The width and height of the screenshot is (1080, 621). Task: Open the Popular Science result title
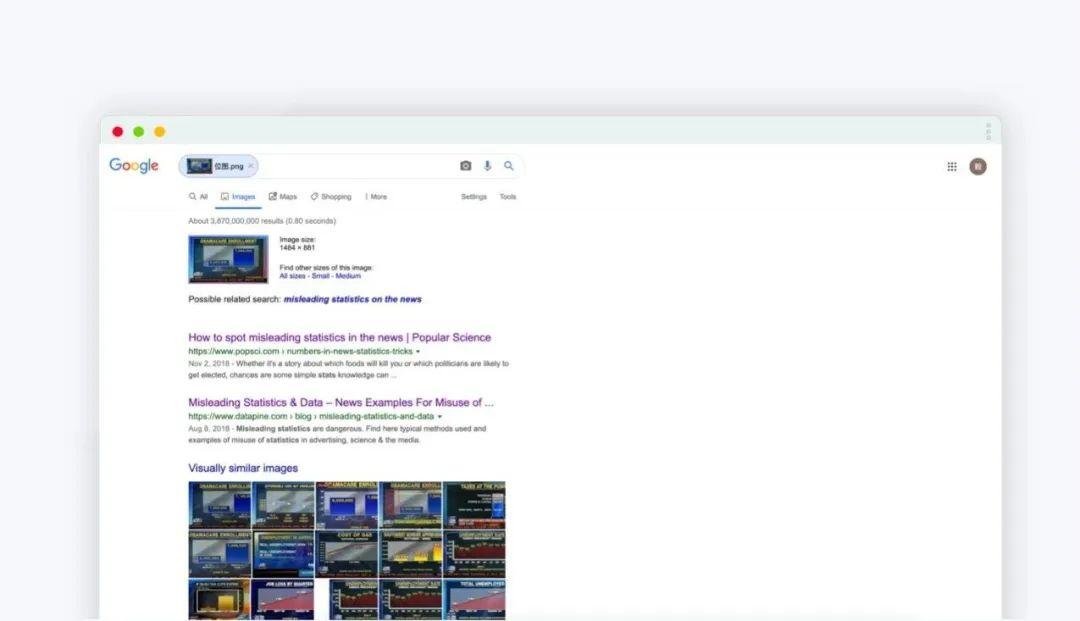(x=340, y=337)
